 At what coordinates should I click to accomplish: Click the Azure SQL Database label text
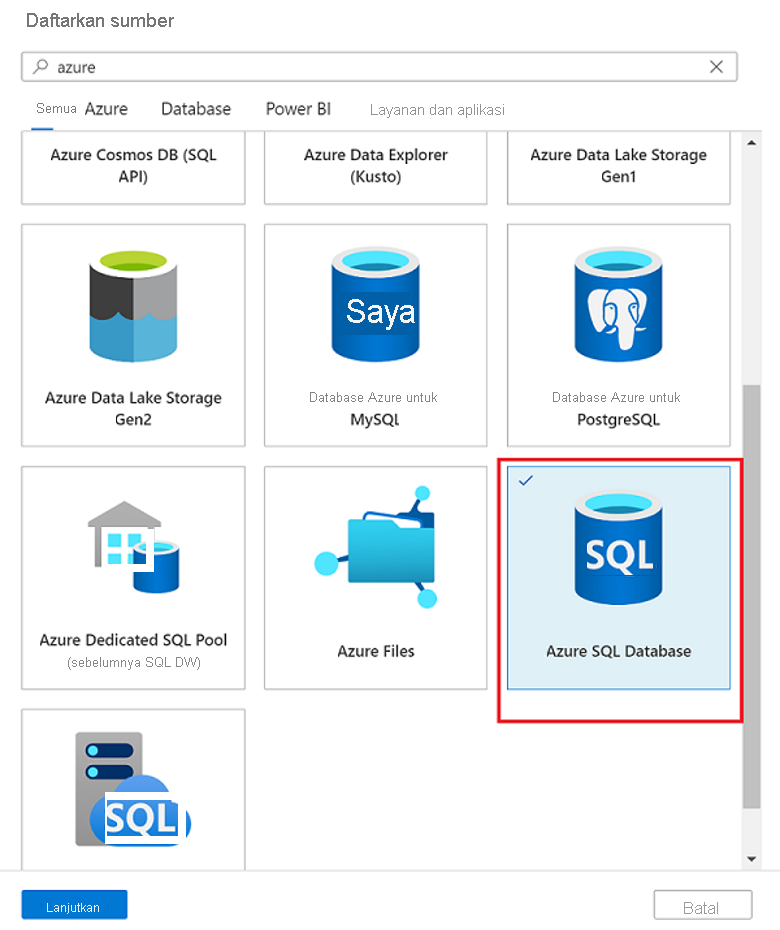click(x=619, y=651)
